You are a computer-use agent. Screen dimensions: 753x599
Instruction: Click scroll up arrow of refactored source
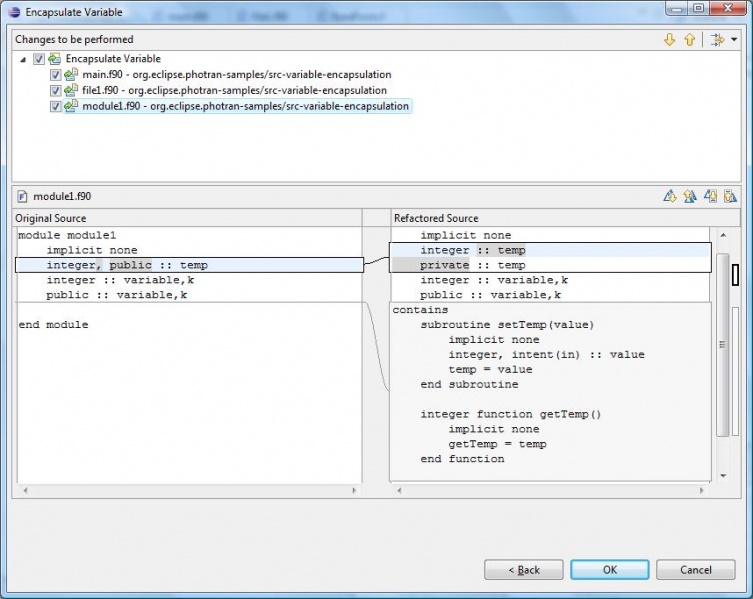tap(723, 235)
